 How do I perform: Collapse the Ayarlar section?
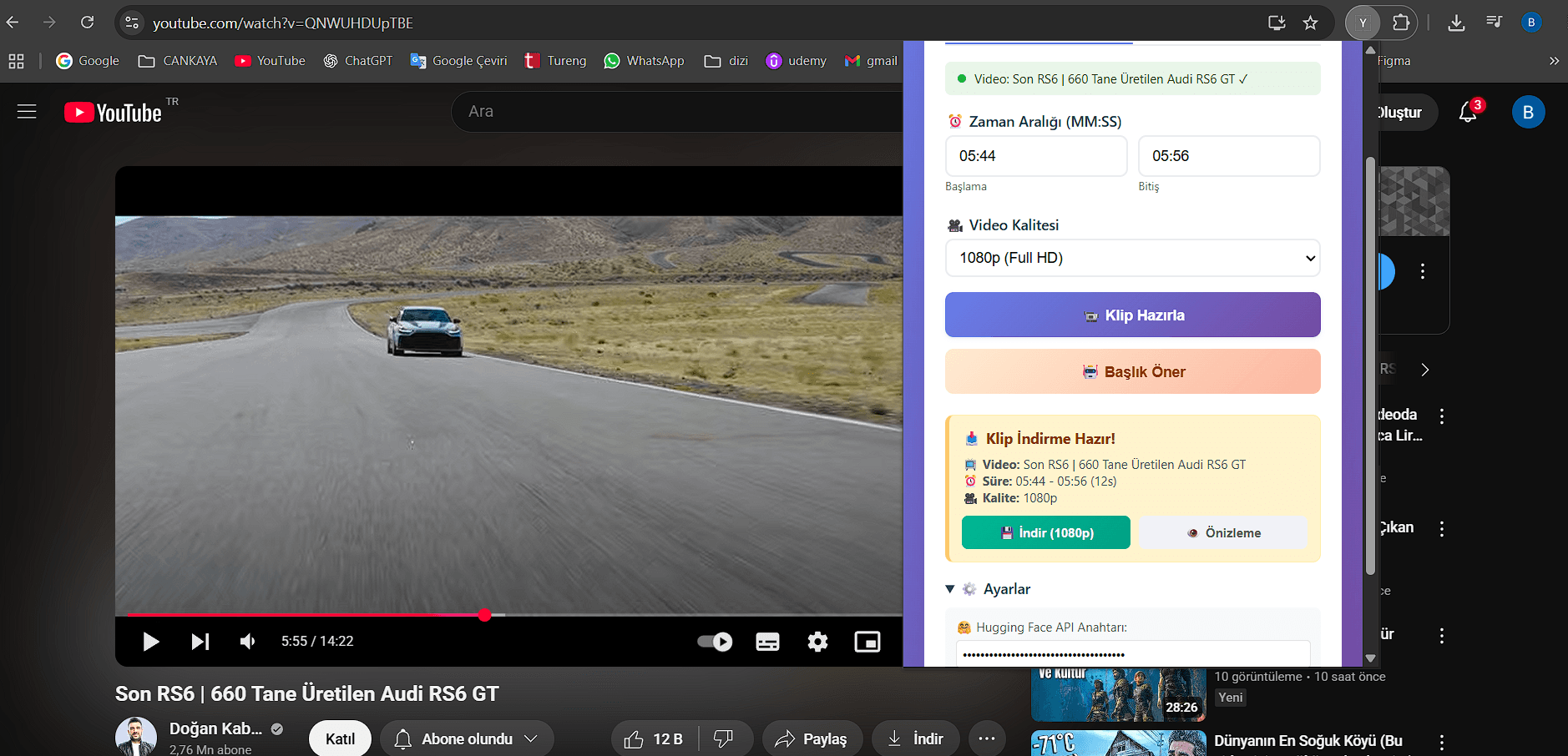(x=989, y=589)
